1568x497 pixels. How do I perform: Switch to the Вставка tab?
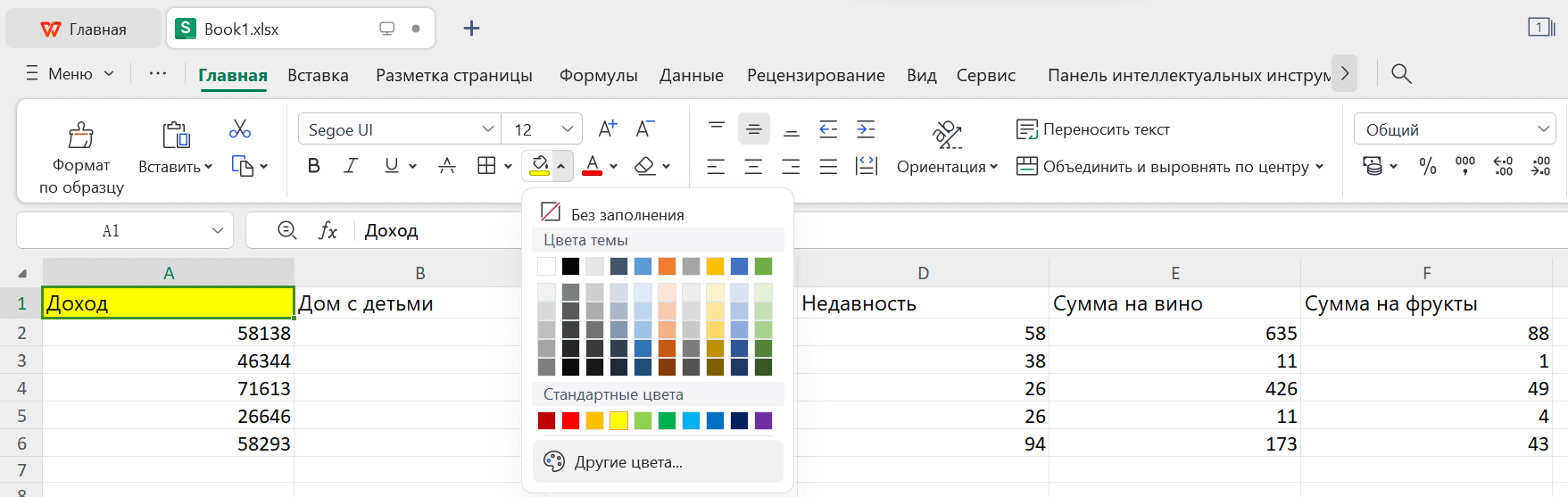coord(318,76)
